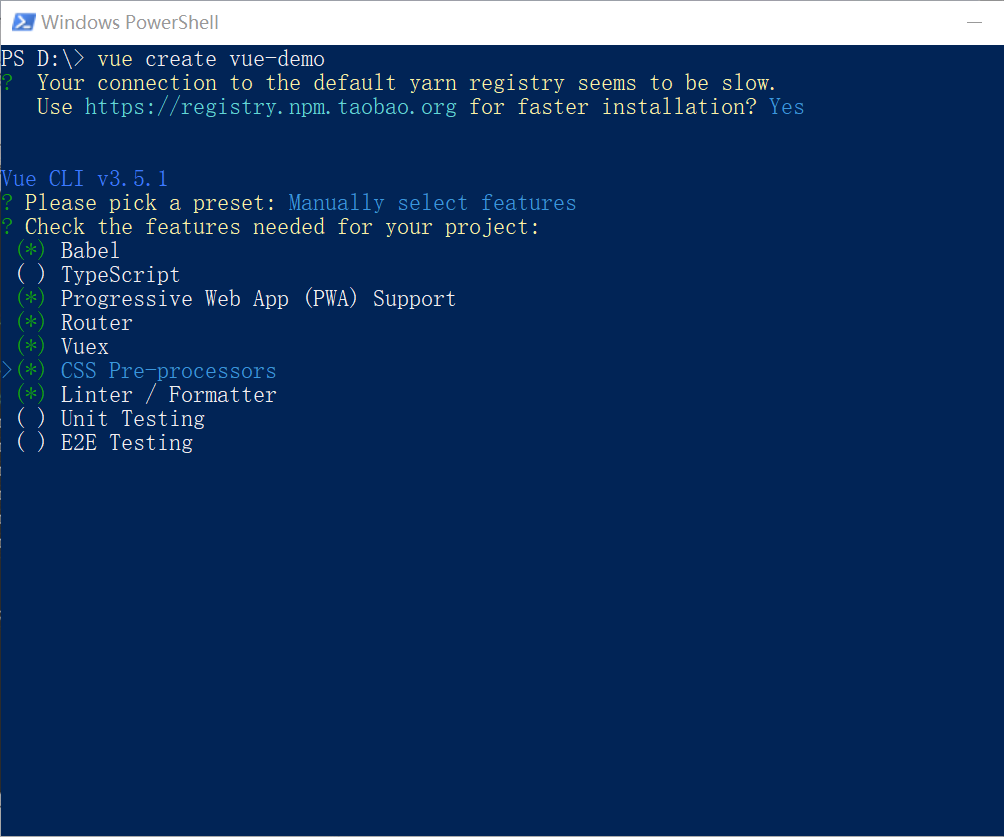Click the E2E Testing option label
1004x837 pixels.
(126, 443)
